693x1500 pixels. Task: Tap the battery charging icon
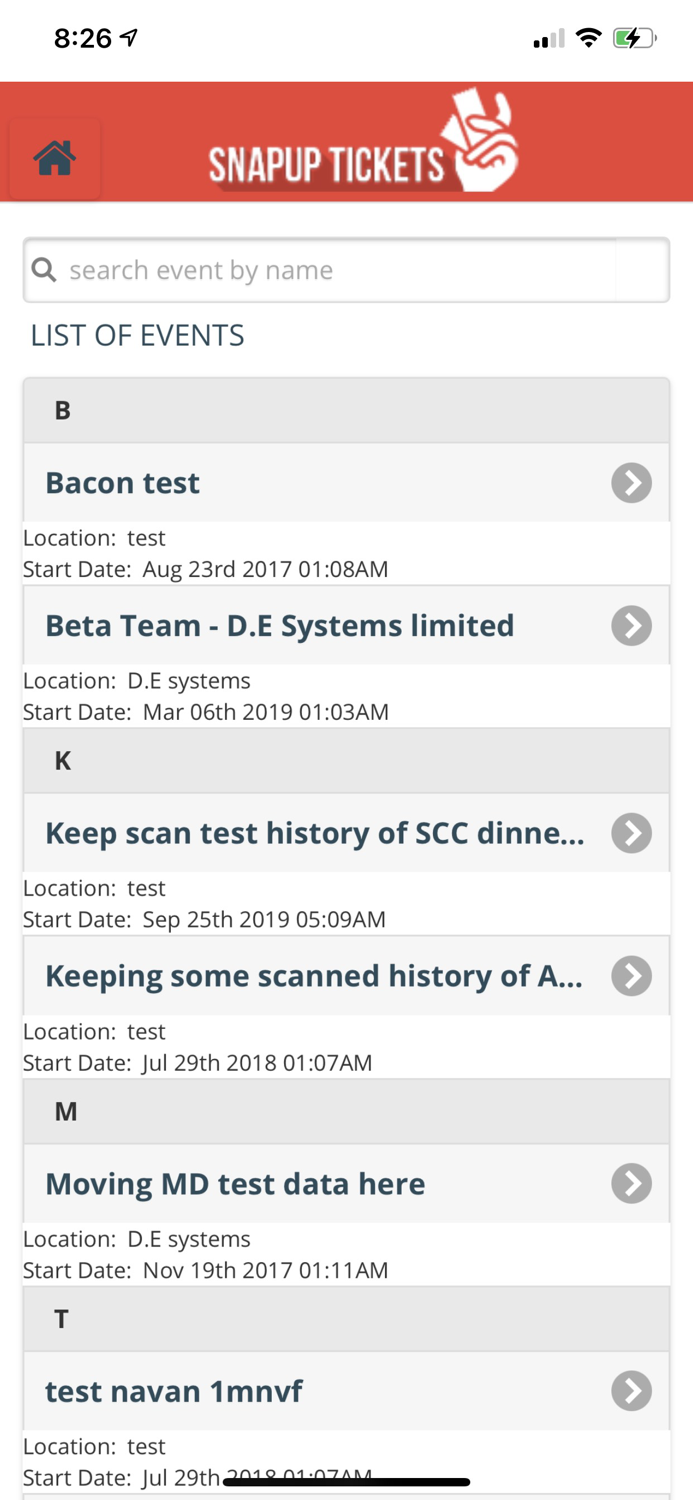[x=634, y=39]
